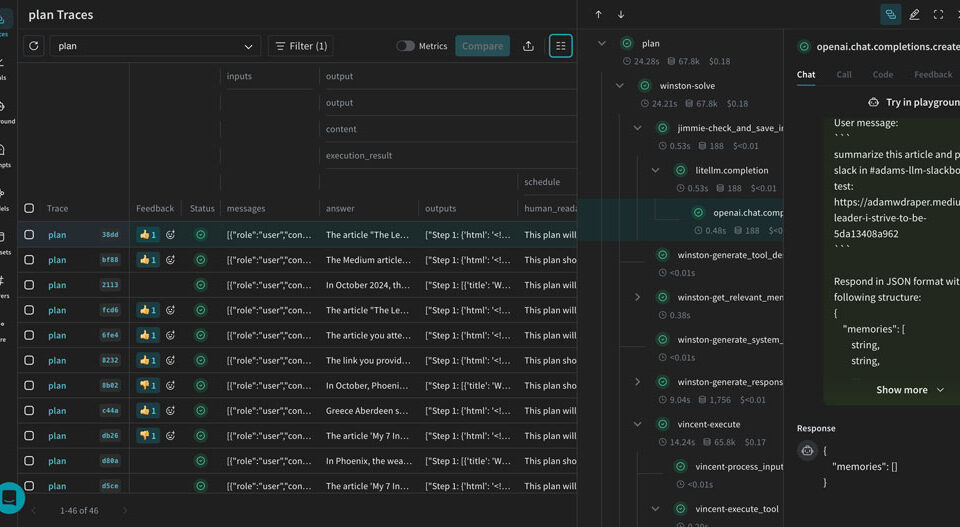Switch to the Feedback tab
The width and height of the screenshot is (960, 527).
pos(932,75)
